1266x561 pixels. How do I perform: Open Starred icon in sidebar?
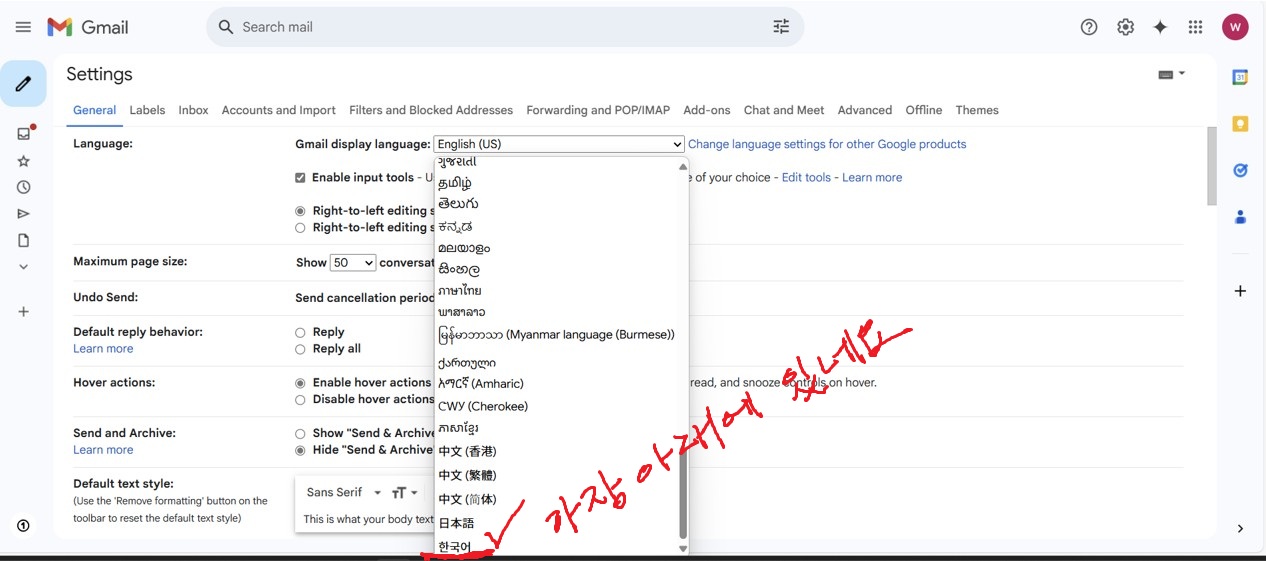[24, 161]
